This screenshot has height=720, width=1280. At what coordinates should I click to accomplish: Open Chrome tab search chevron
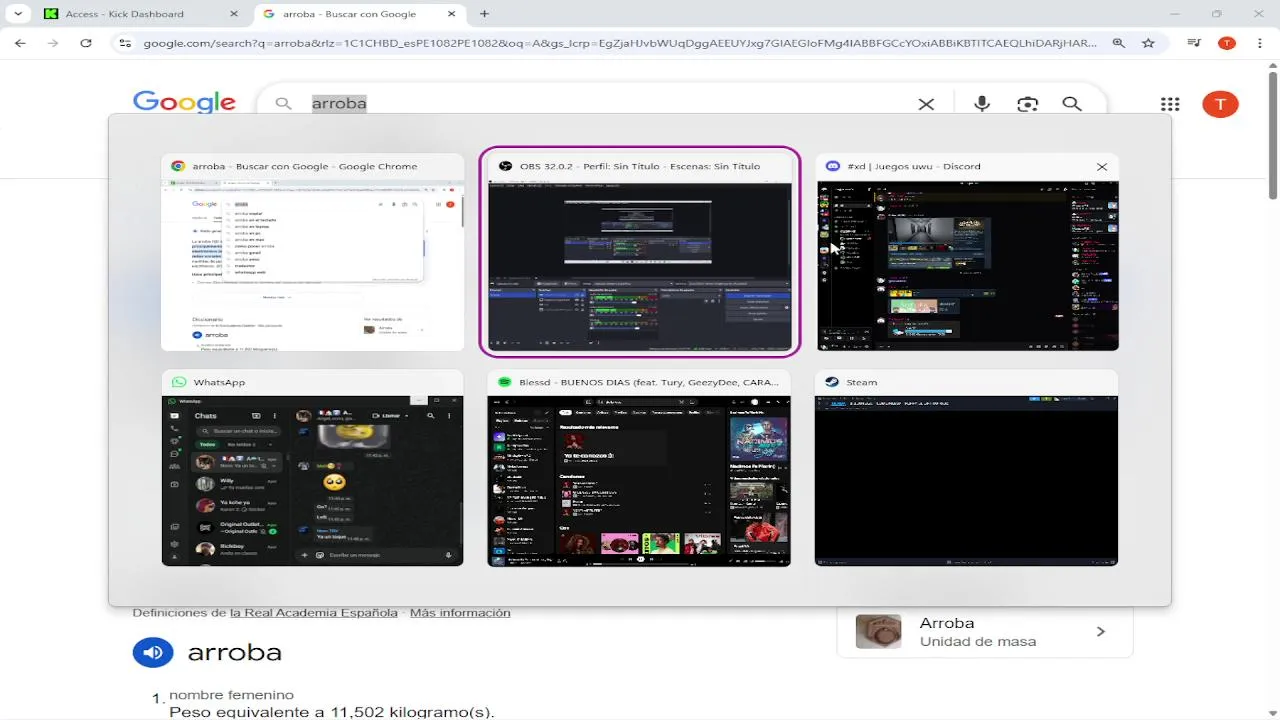[18, 14]
